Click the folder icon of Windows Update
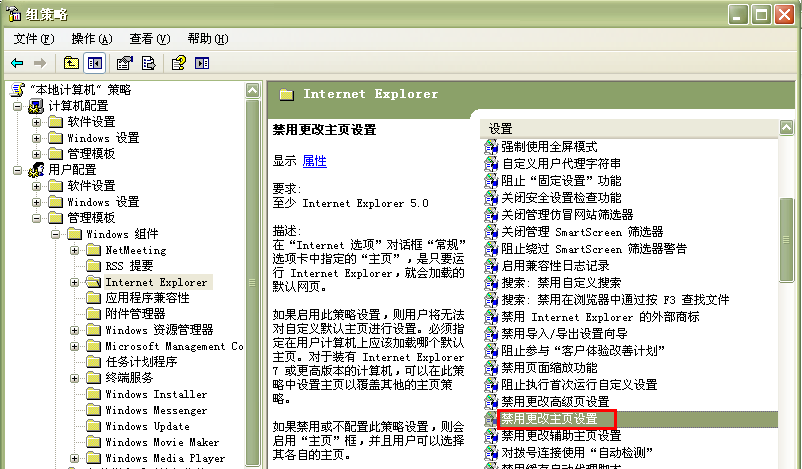This screenshot has width=802, height=469. click(94, 426)
